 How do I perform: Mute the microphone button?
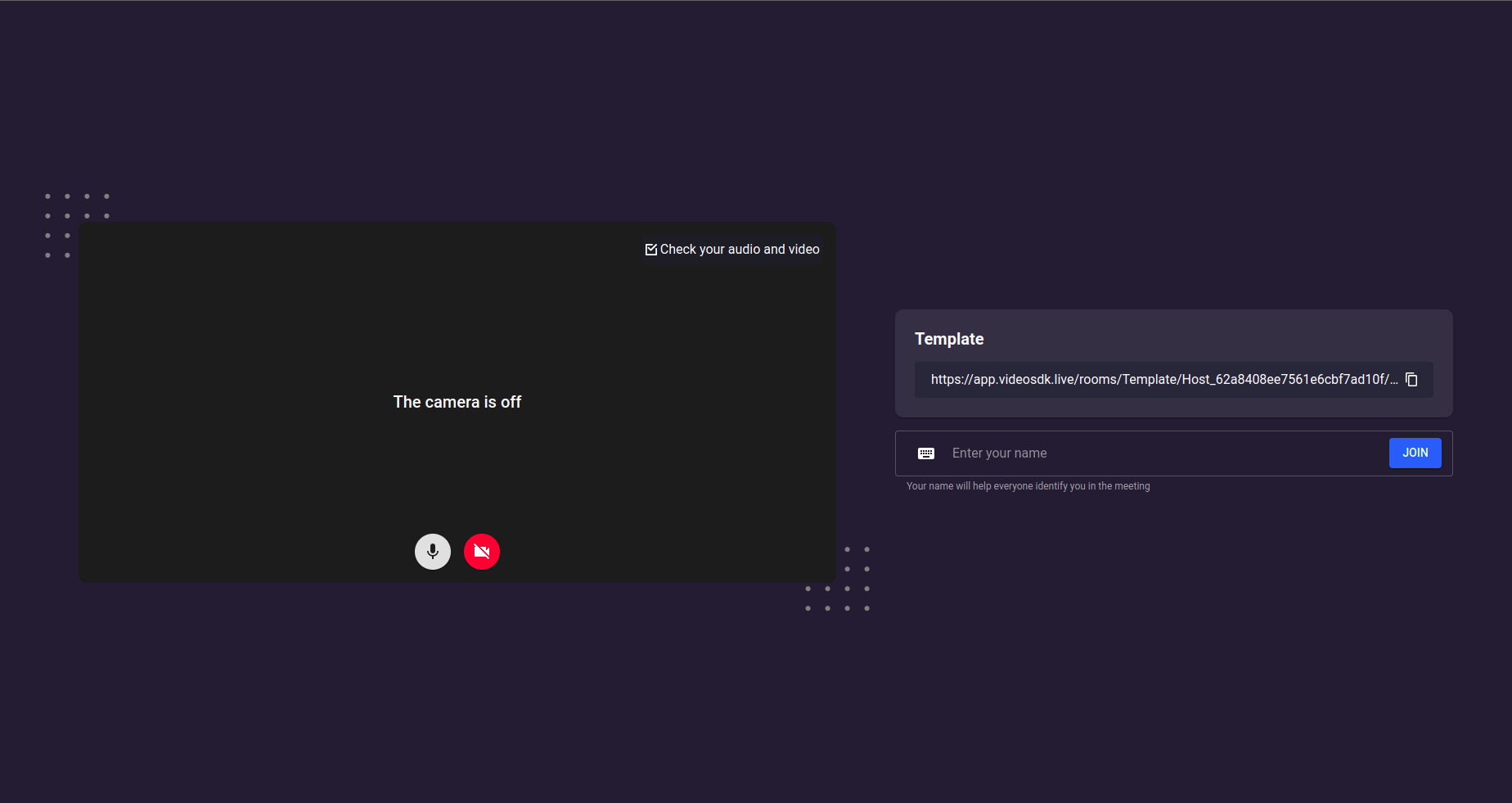[x=433, y=552]
